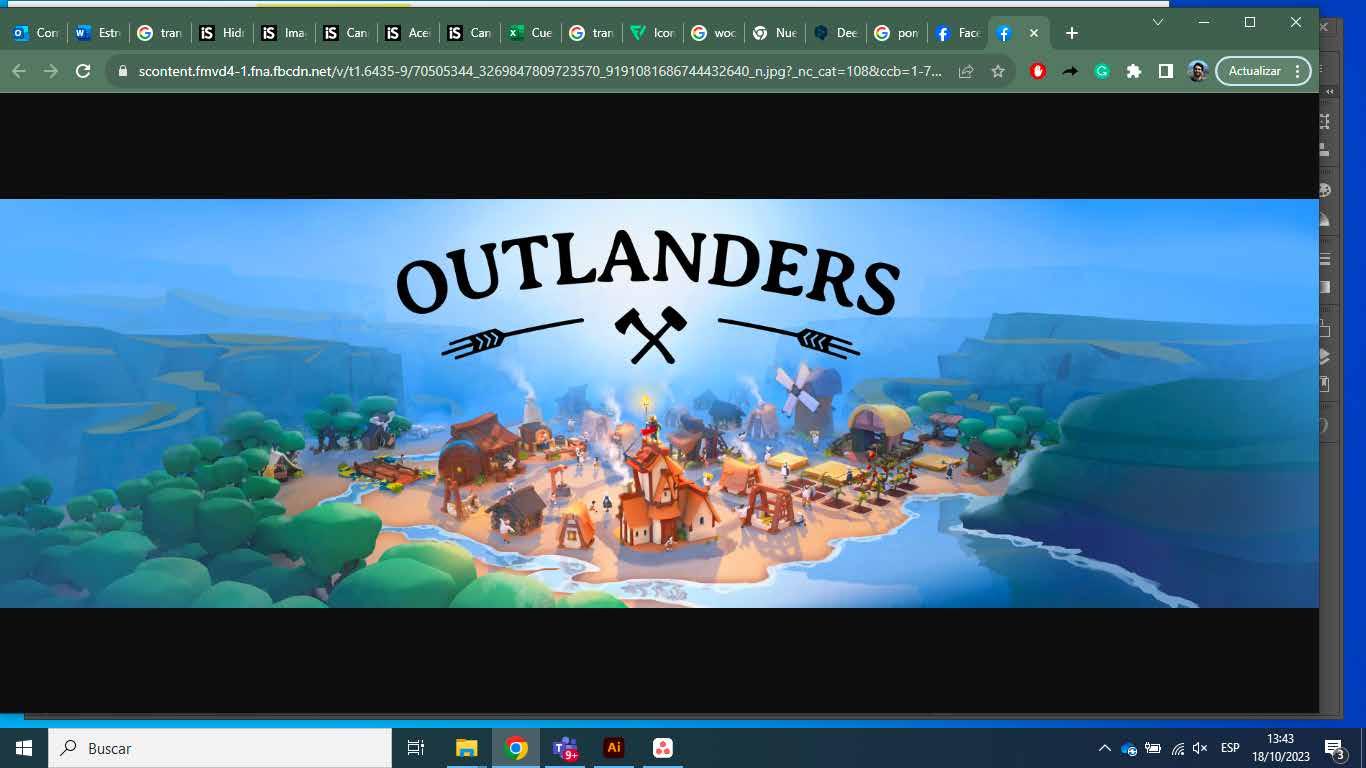The image size is (1366, 768).
Task: Open the Windows Start menu
Action: click(x=24, y=748)
